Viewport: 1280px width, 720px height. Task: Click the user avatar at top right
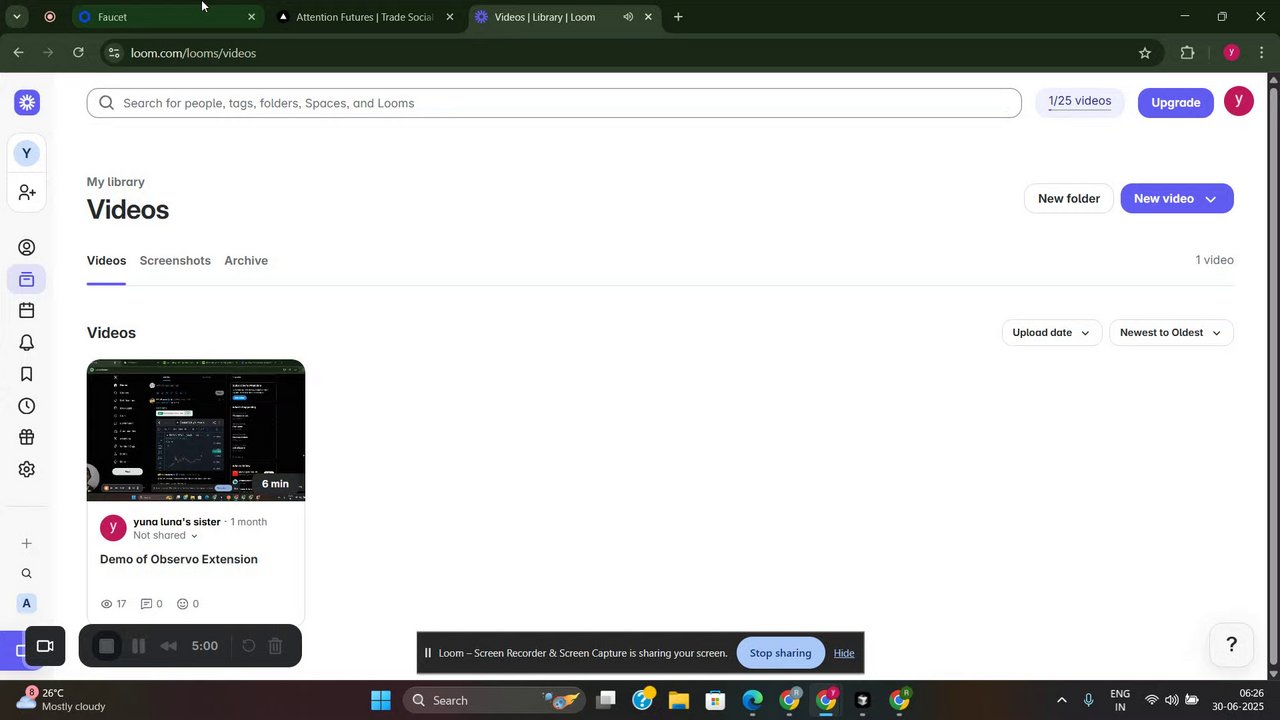click(1239, 101)
